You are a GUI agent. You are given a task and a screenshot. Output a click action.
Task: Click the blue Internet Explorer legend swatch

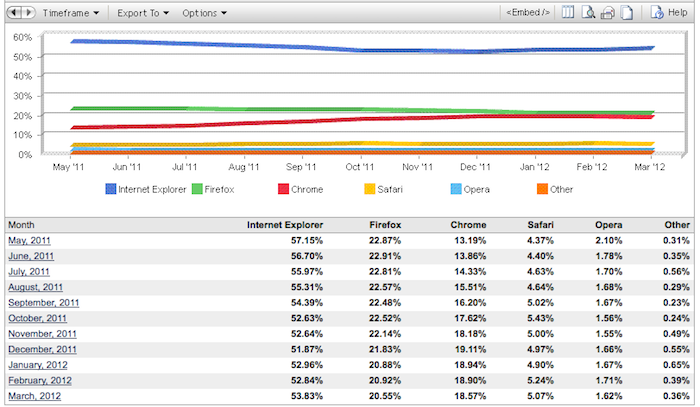[x=111, y=189]
